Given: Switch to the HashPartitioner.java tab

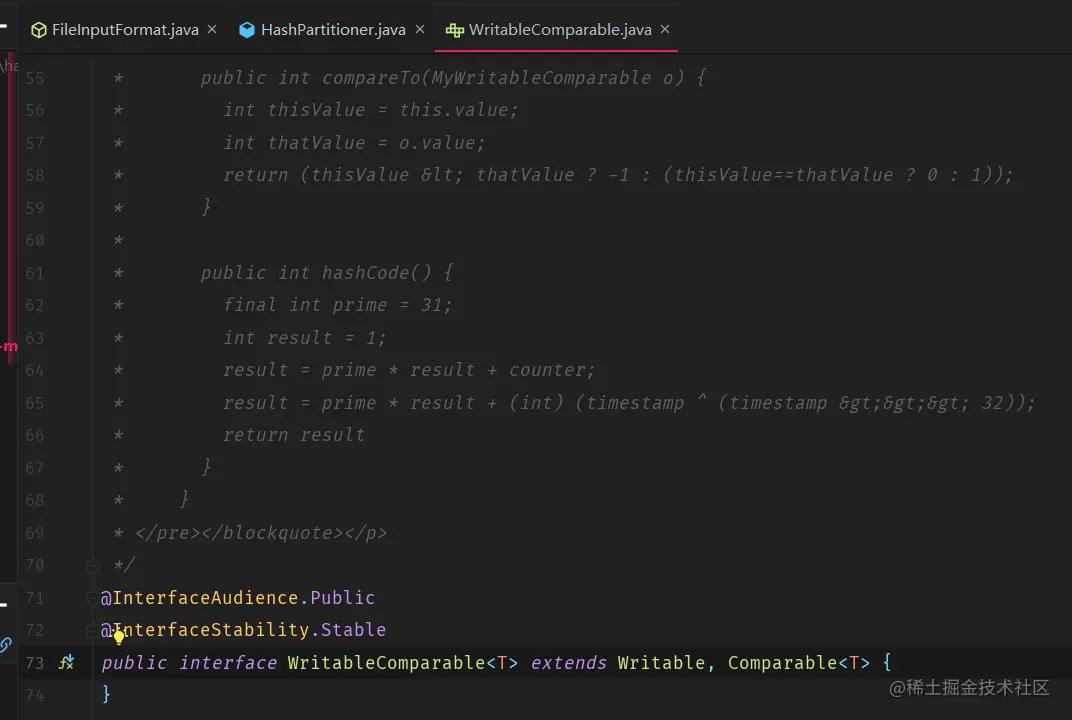Looking at the screenshot, I should click(334, 30).
